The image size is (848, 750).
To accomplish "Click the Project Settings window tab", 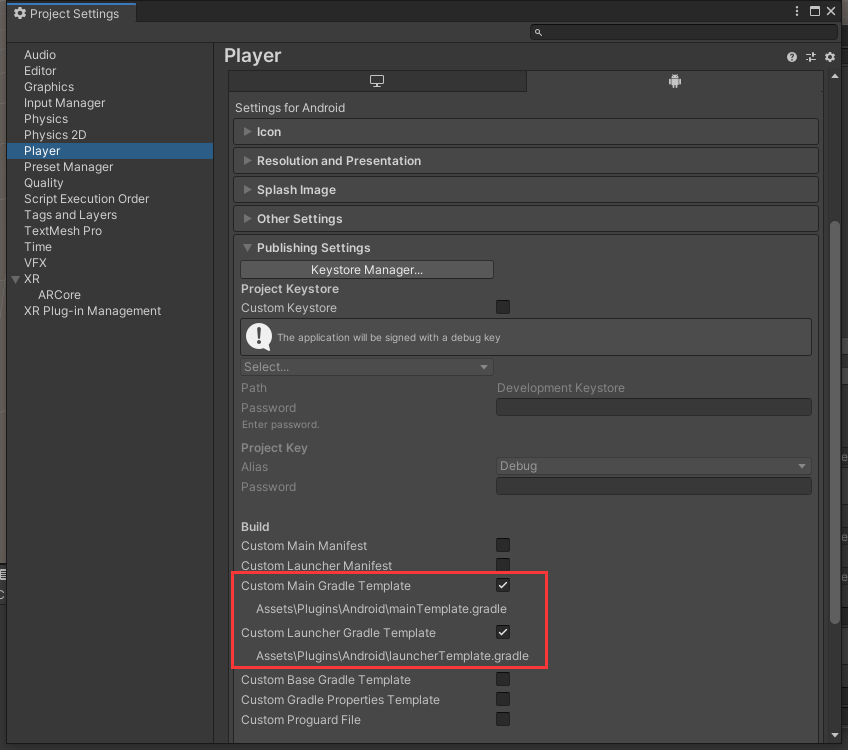I will coord(71,13).
